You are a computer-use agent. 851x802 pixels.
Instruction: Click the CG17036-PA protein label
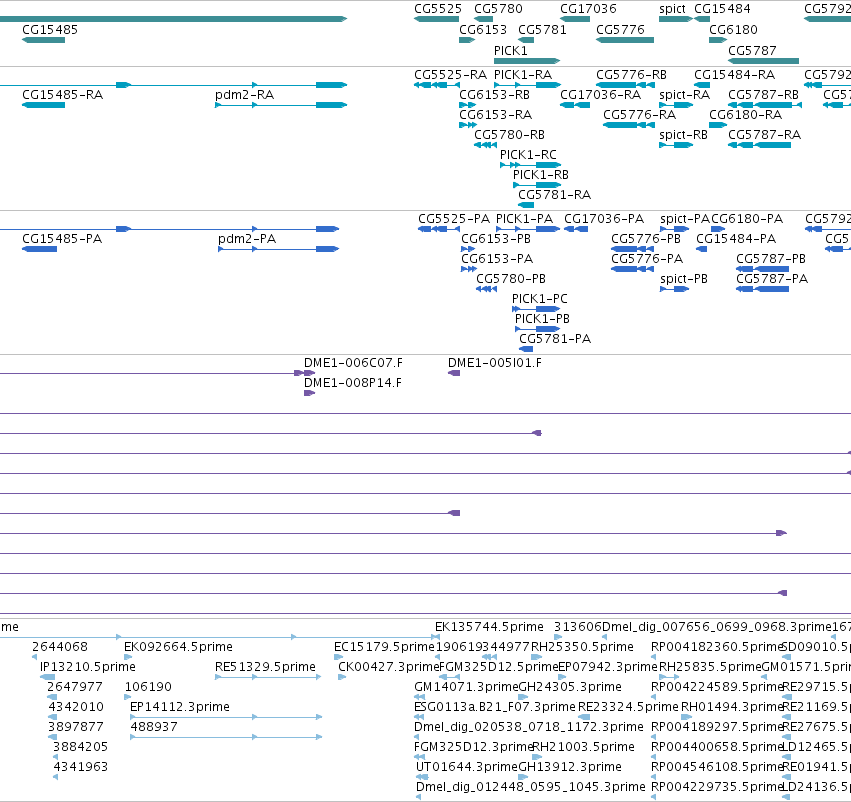604,219
